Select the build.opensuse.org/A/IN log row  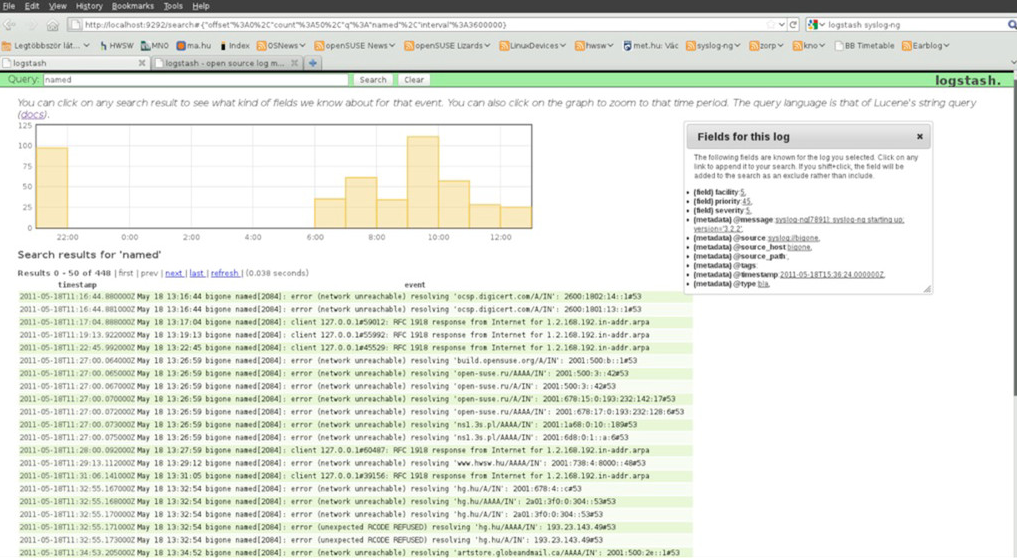pyautogui.click(x=354, y=361)
